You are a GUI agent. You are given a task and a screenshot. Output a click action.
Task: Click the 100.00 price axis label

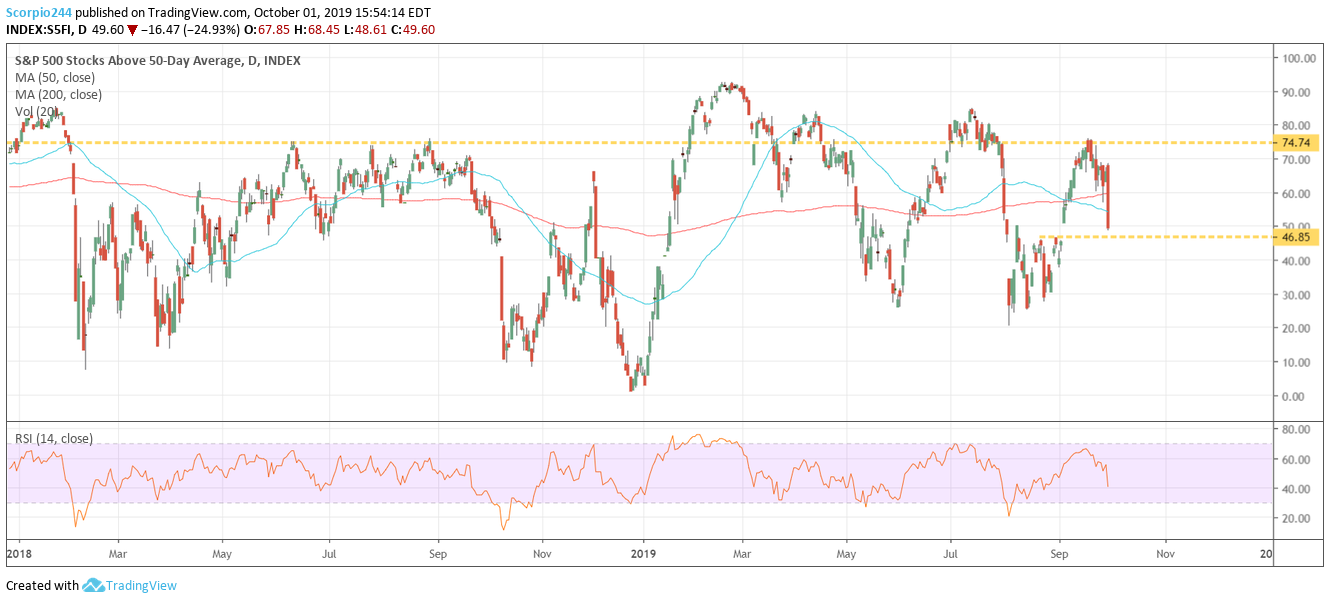coord(1300,59)
